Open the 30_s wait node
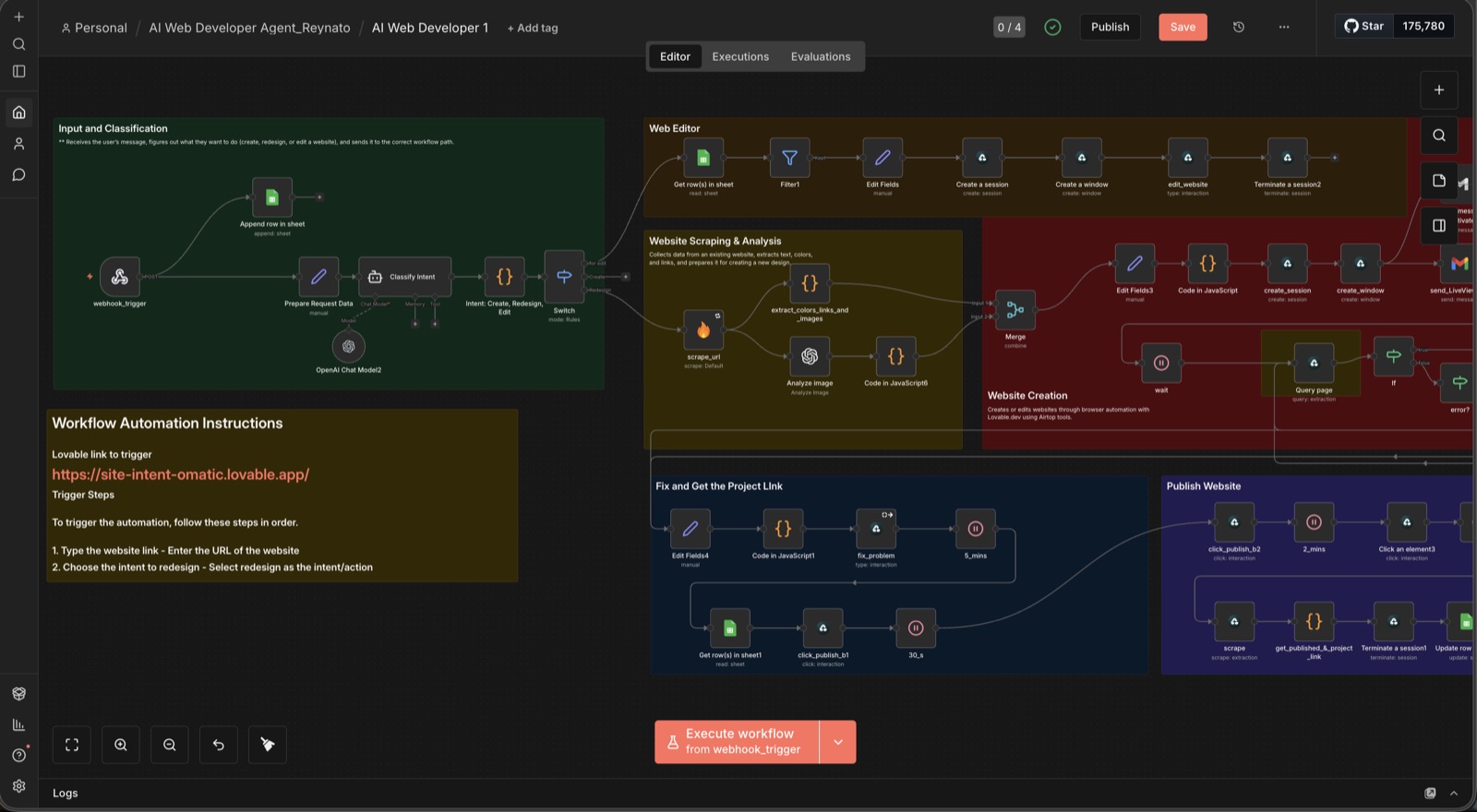Viewport: 1477px width, 812px height. [x=916, y=628]
